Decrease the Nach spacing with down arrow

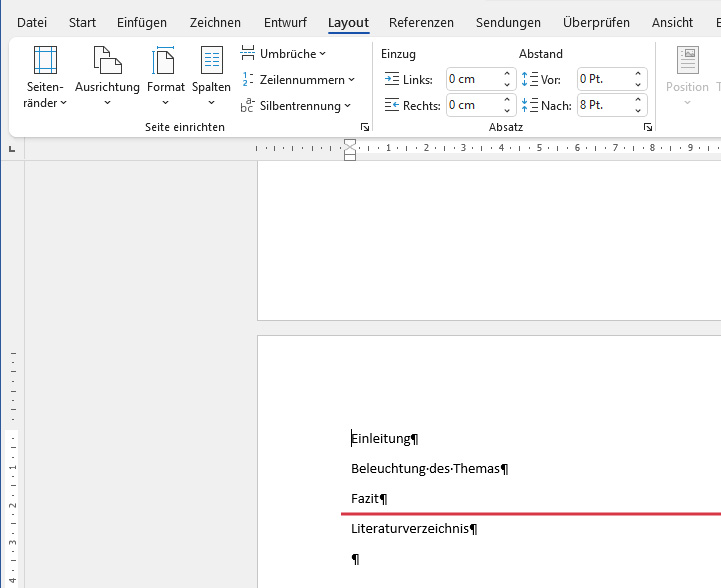[x=639, y=110]
